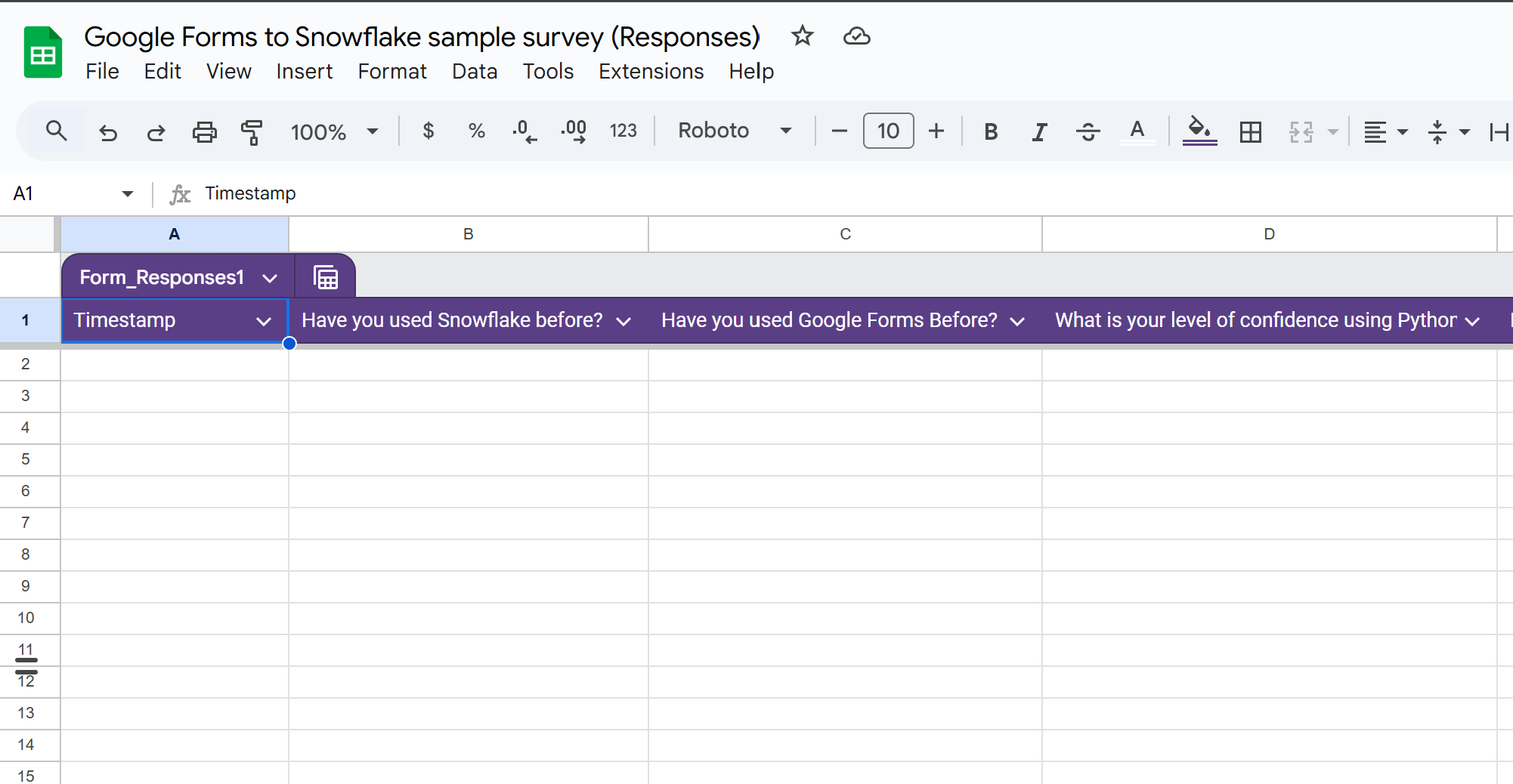Increase font size with plus button
Screen dimensions: 1513x784
tap(936, 131)
